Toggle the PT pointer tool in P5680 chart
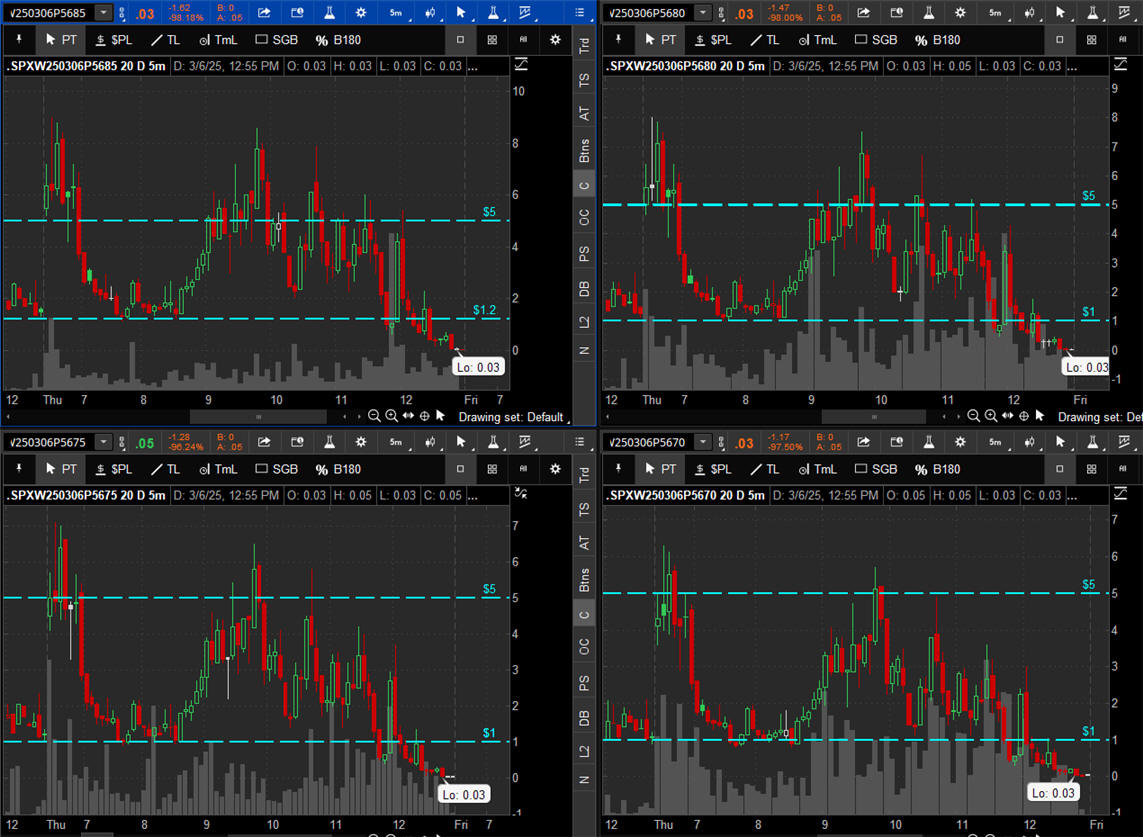 pyautogui.click(x=660, y=40)
